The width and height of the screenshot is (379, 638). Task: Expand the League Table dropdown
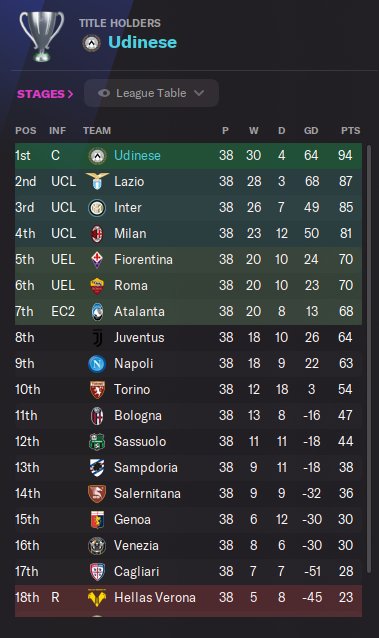tap(151, 93)
